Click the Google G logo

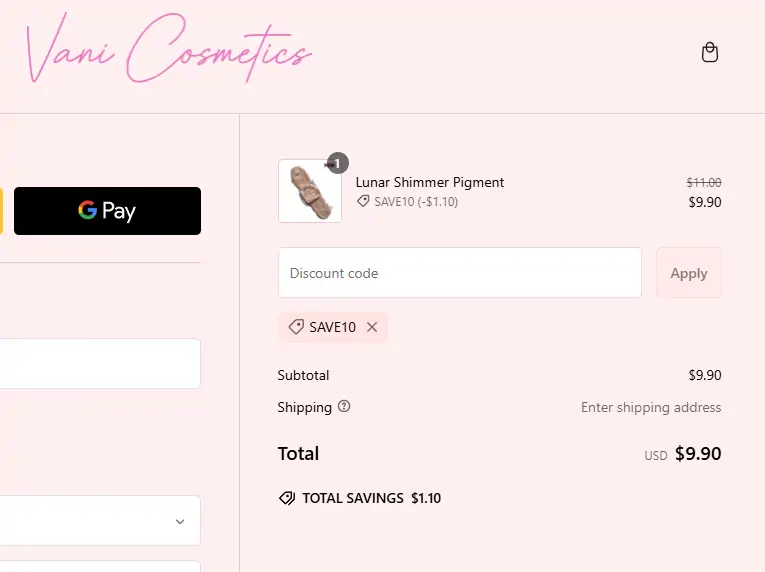[x=88, y=211]
